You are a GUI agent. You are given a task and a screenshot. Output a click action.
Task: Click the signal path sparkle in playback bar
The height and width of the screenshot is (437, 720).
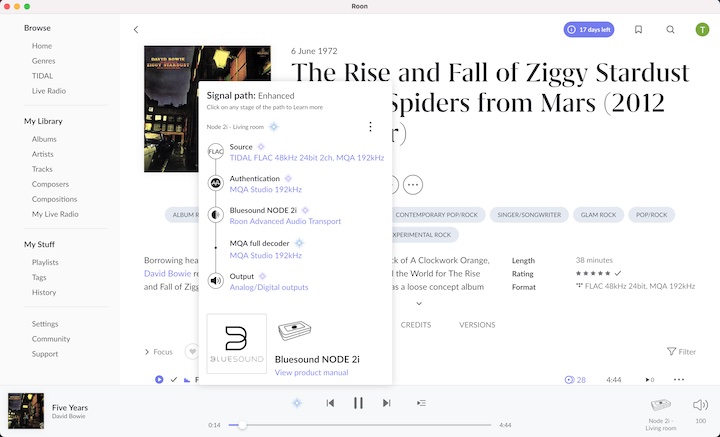(x=297, y=403)
